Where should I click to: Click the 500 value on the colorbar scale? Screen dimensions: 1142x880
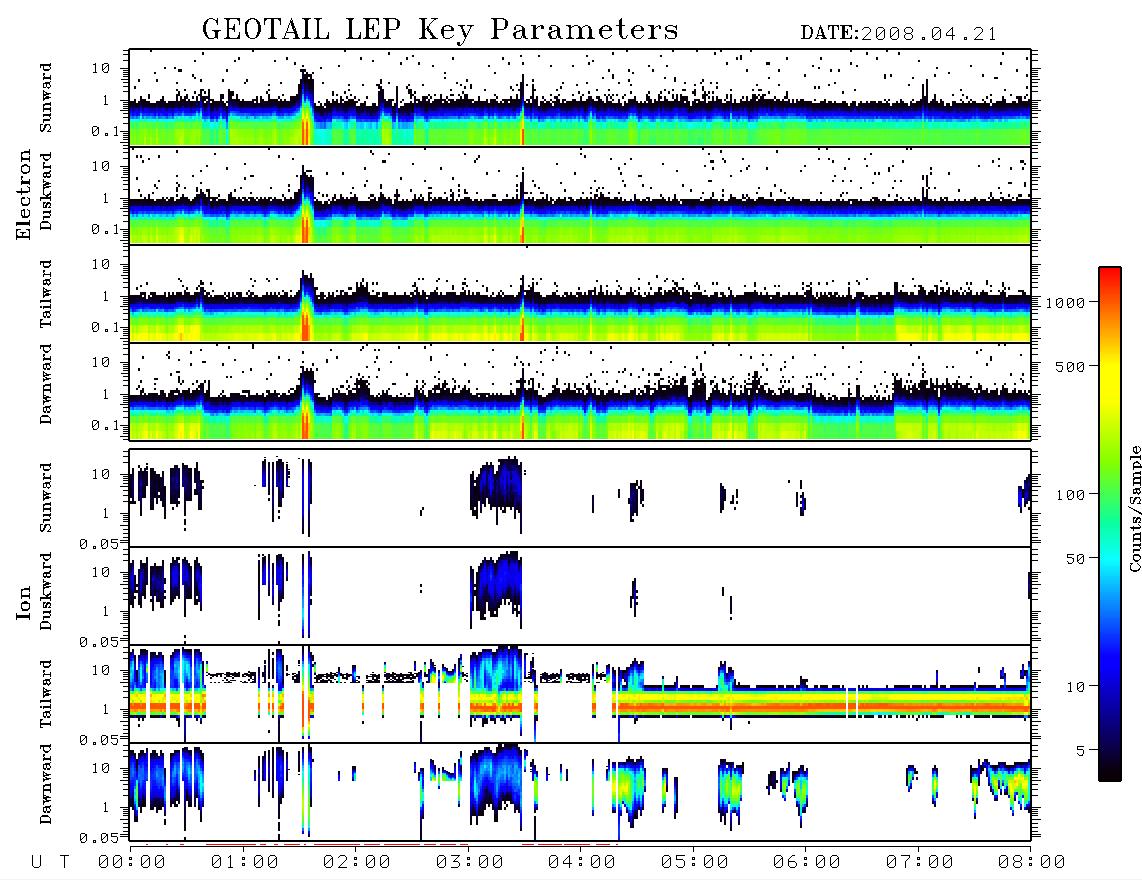click(x=1070, y=366)
